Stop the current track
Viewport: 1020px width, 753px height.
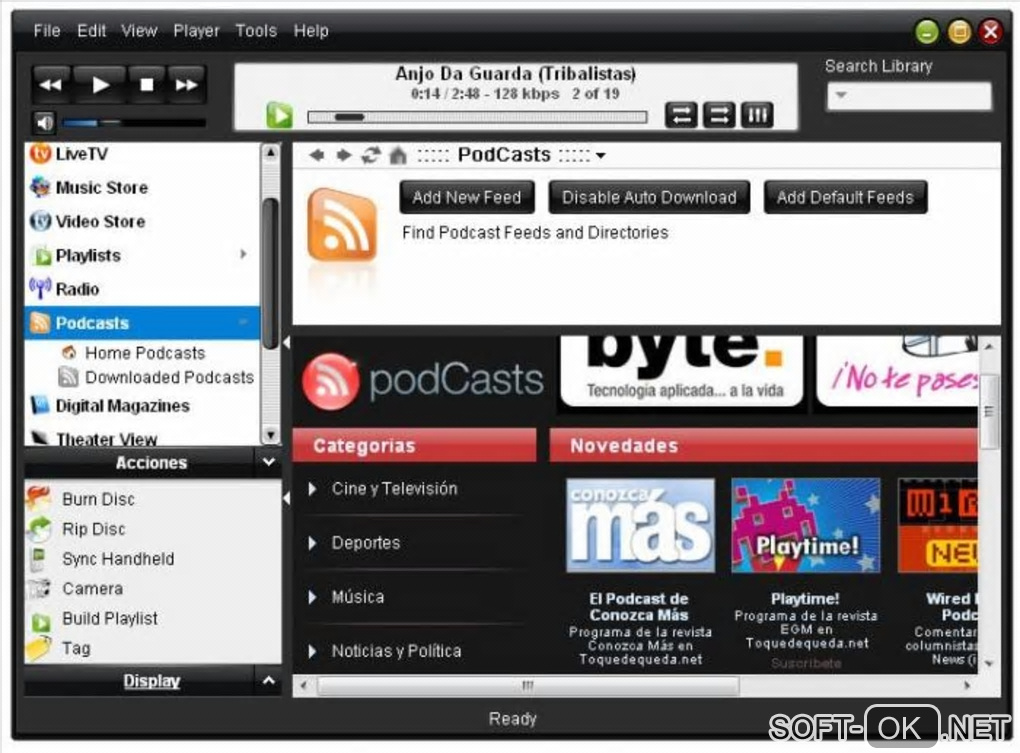click(x=147, y=85)
